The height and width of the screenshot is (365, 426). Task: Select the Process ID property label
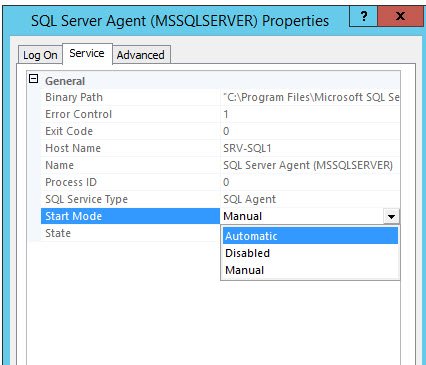click(71, 182)
